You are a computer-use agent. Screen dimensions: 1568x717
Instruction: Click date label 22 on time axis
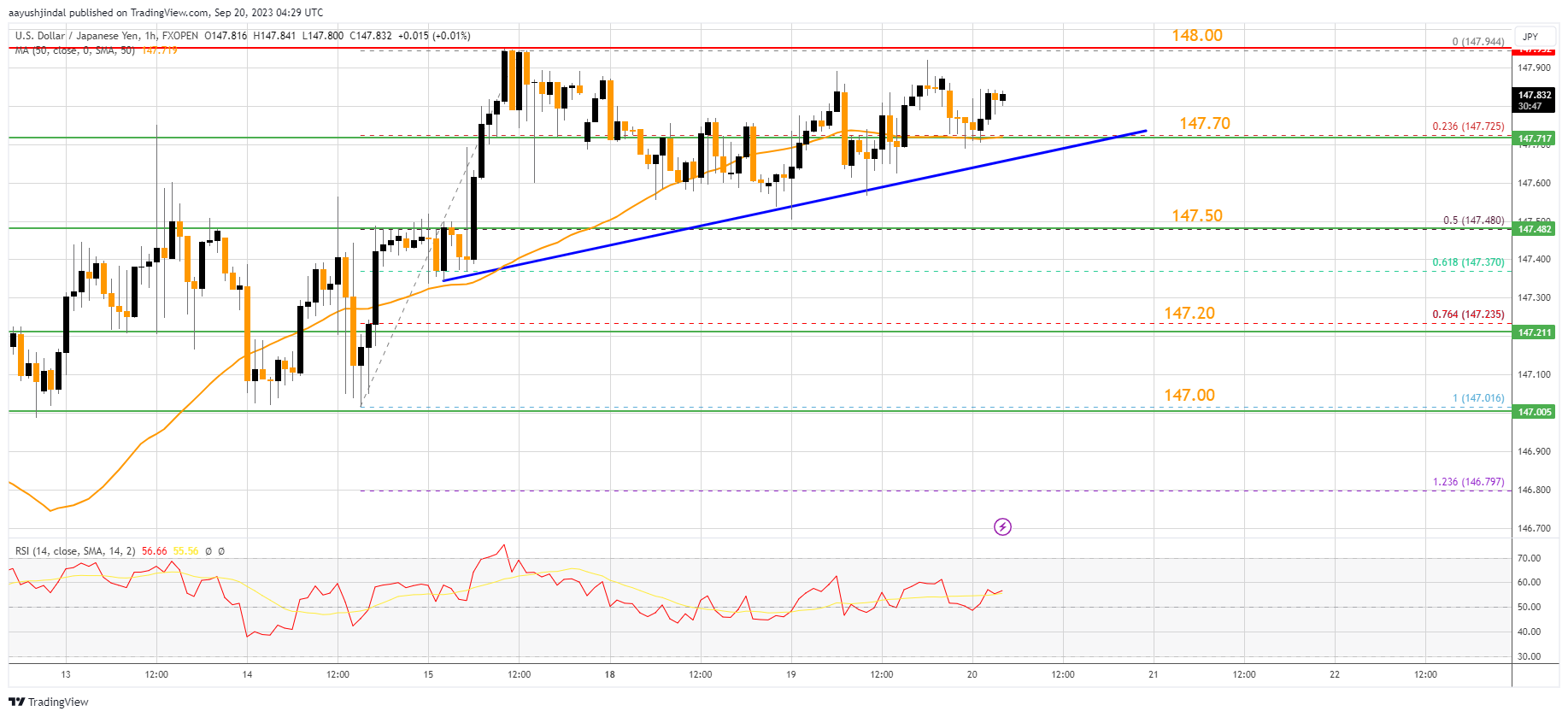1335,674
